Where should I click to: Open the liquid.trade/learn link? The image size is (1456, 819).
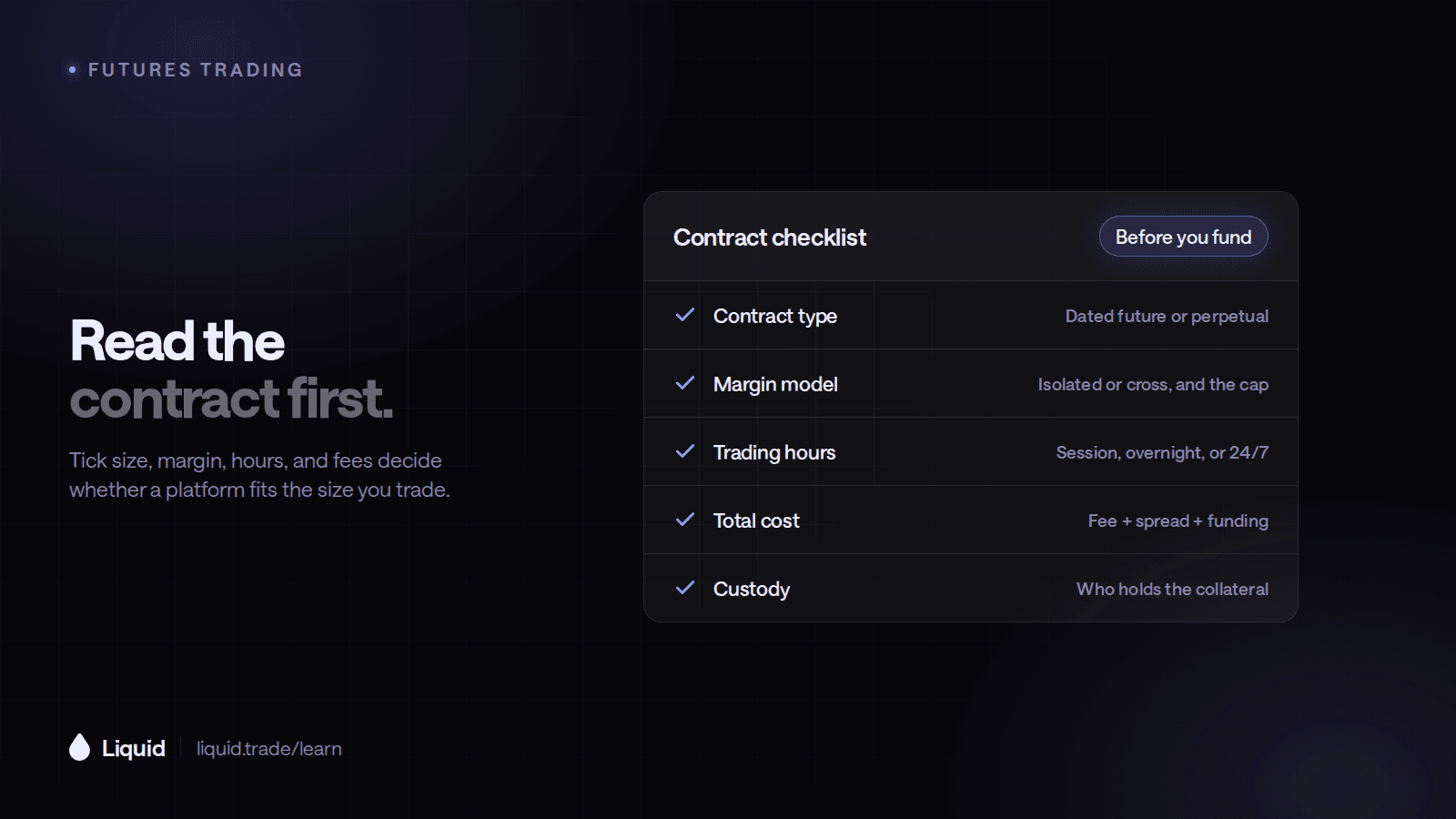(269, 749)
